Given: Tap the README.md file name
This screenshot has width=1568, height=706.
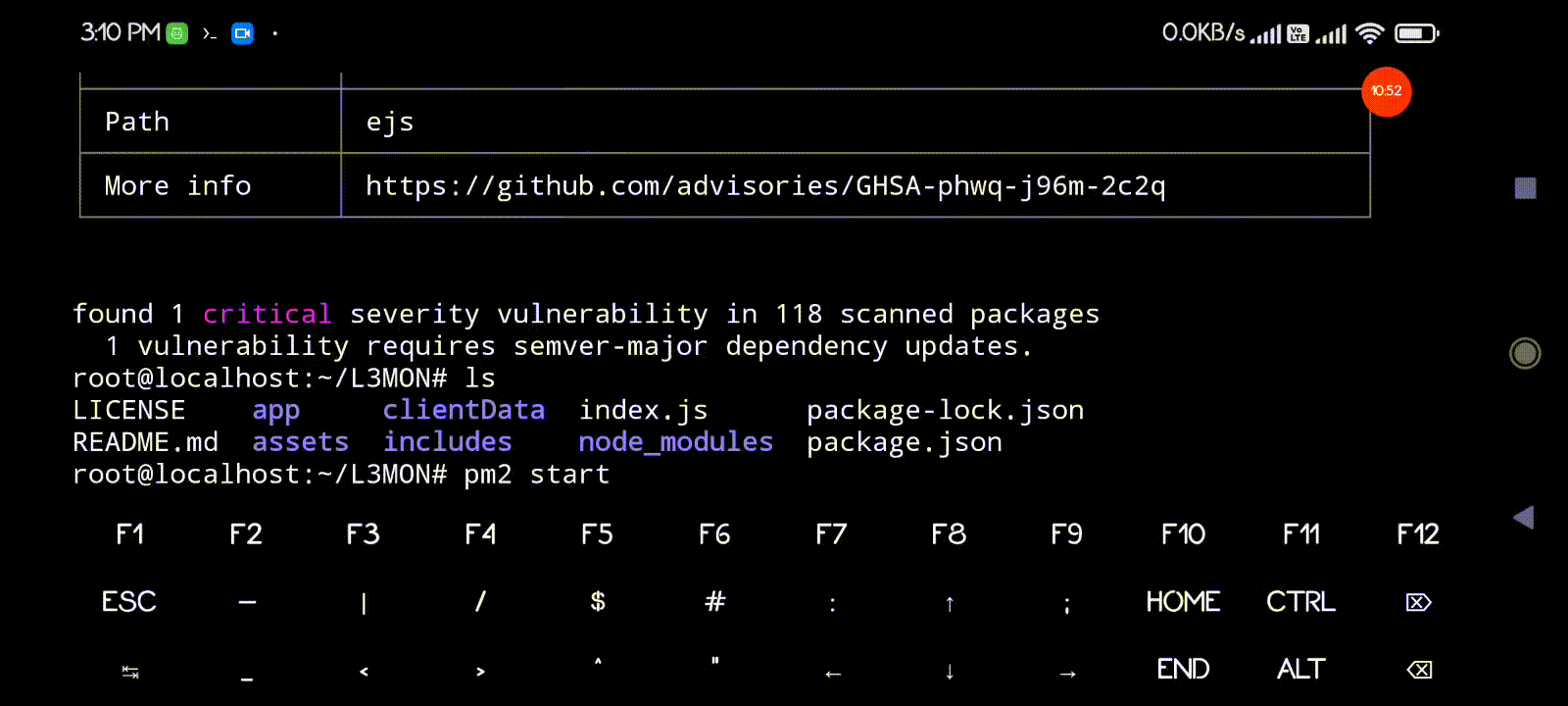Looking at the screenshot, I should (x=146, y=442).
